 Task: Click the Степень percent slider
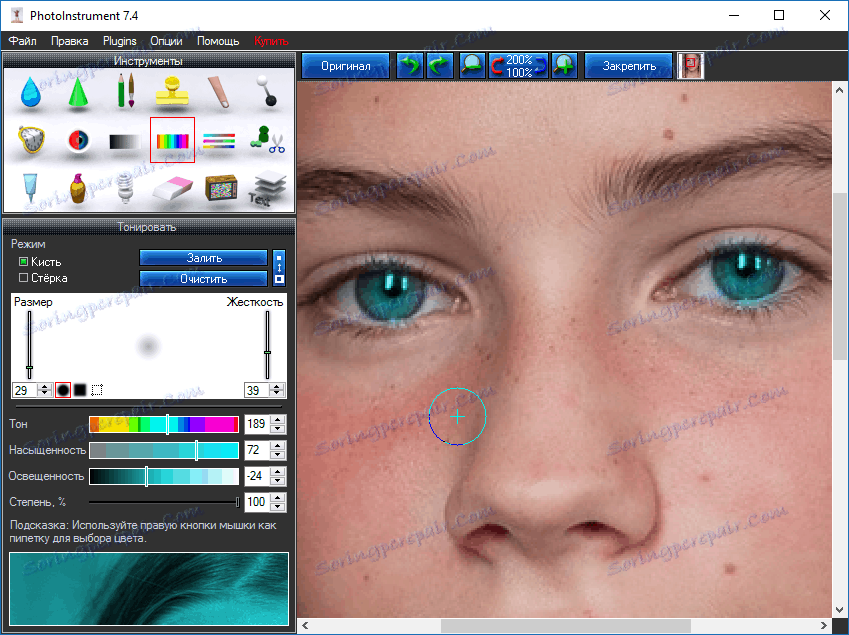coord(164,502)
